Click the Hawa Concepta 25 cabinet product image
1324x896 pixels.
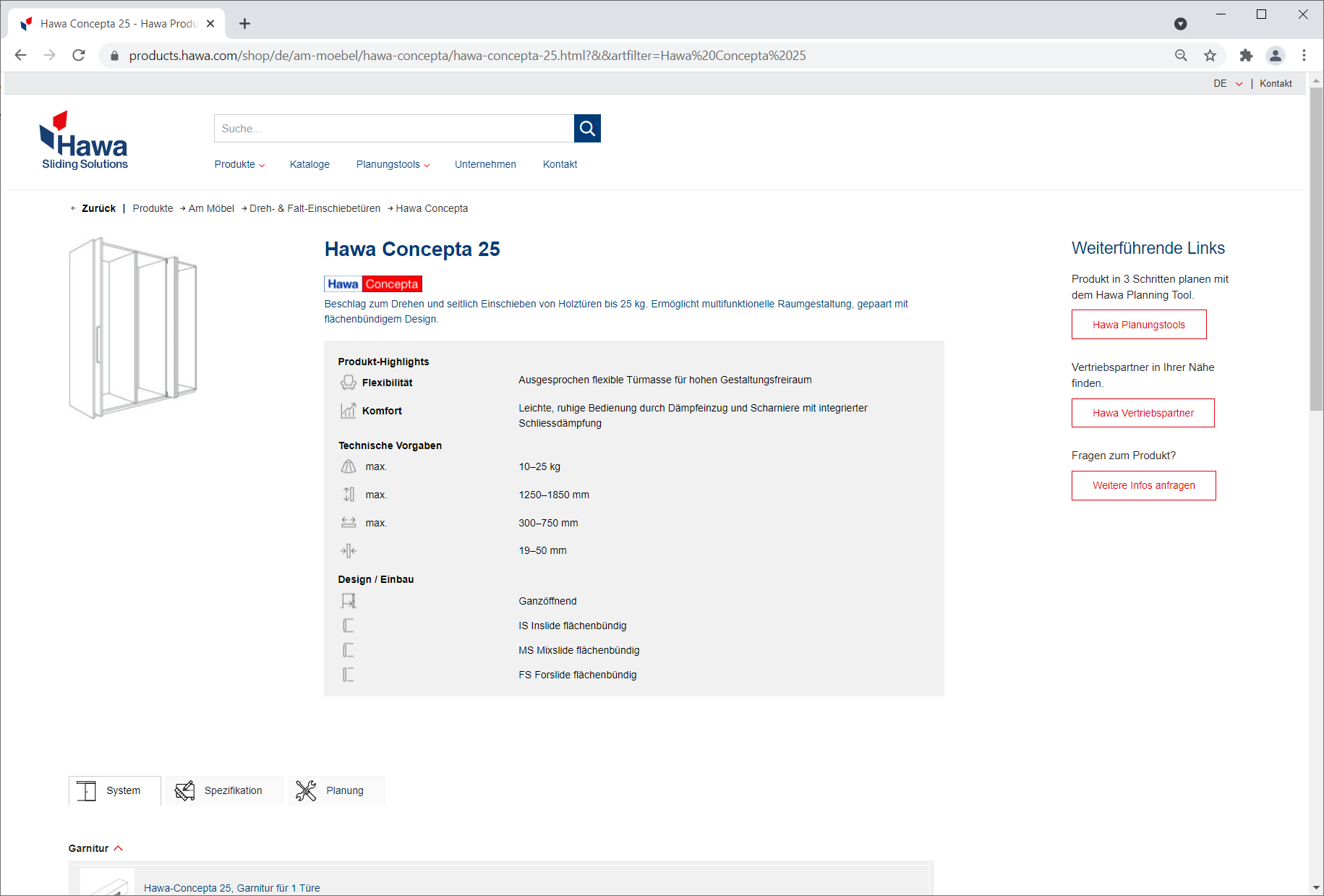[133, 328]
